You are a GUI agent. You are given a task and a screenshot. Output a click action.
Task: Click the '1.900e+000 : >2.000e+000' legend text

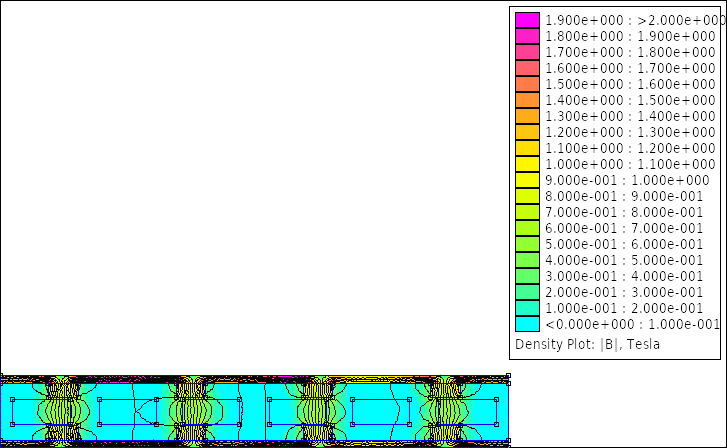pyautogui.click(x=635, y=20)
